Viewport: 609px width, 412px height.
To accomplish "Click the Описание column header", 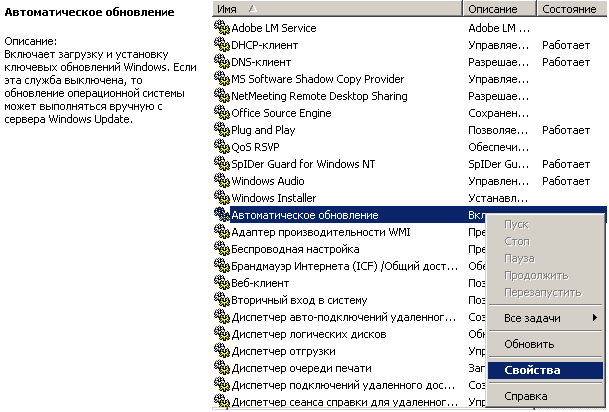I will [499, 9].
